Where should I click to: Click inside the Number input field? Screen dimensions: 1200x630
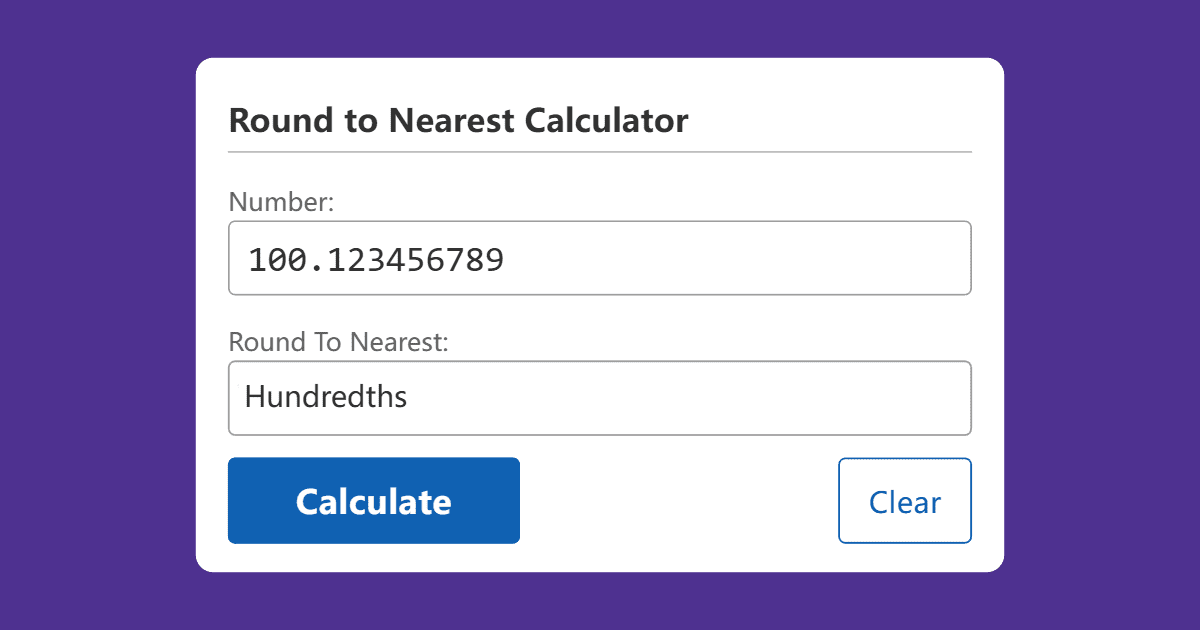click(x=600, y=257)
